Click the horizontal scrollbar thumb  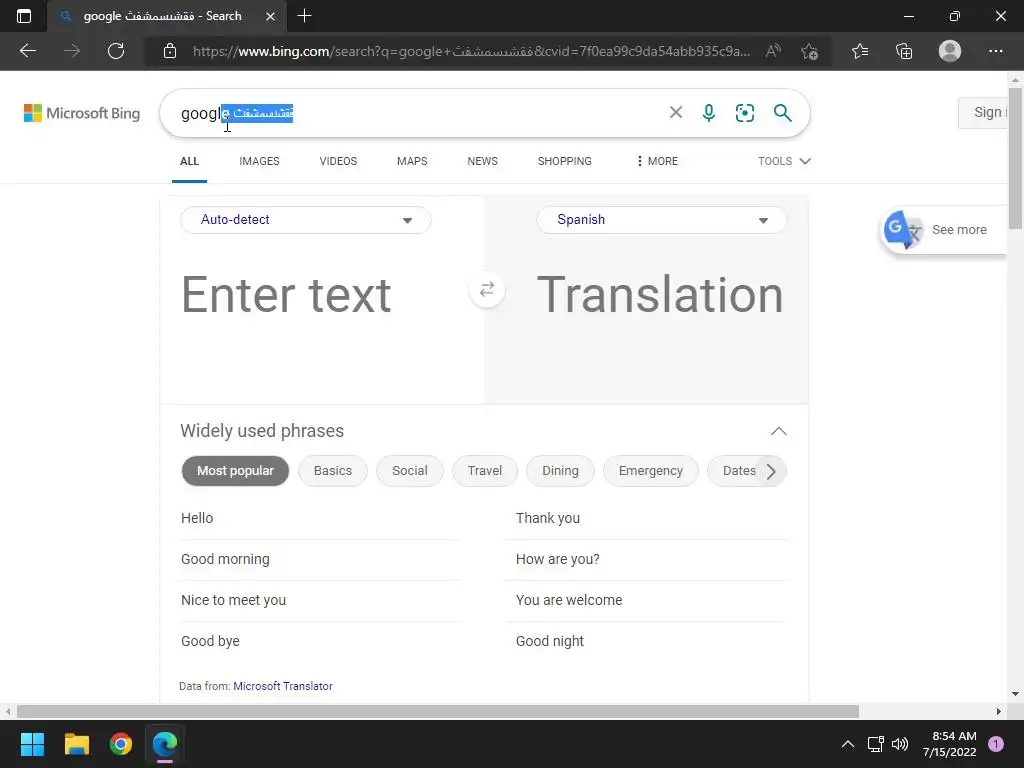point(438,711)
